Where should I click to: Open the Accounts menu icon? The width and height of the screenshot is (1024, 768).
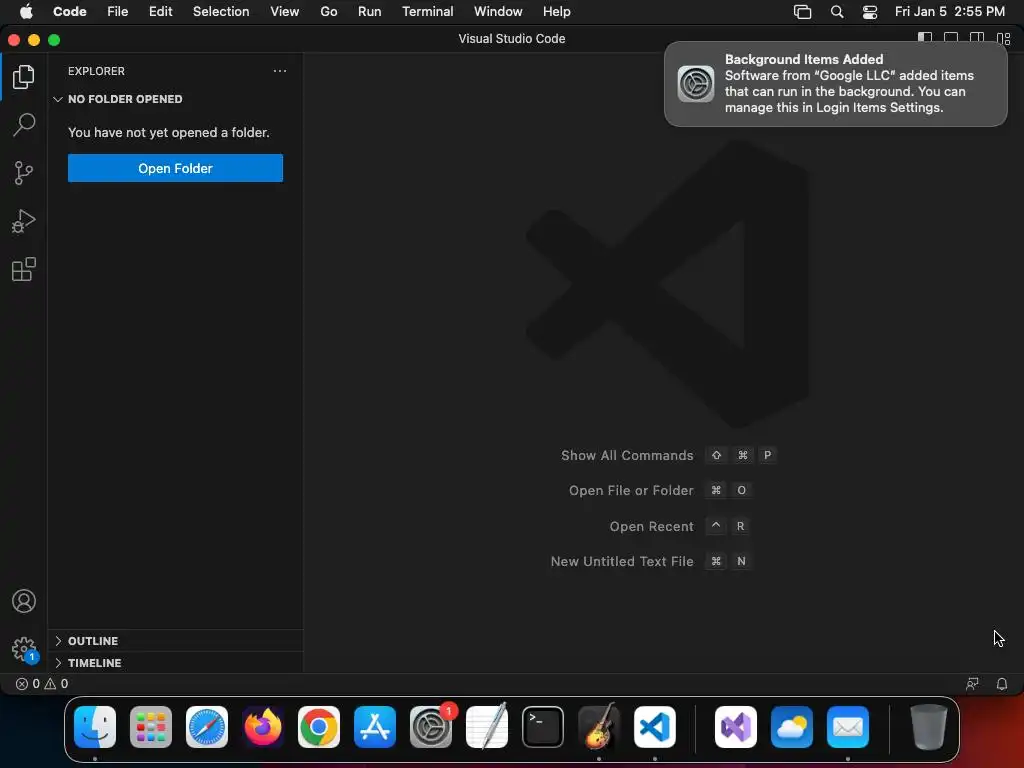pyautogui.click(x=24, y=601)
